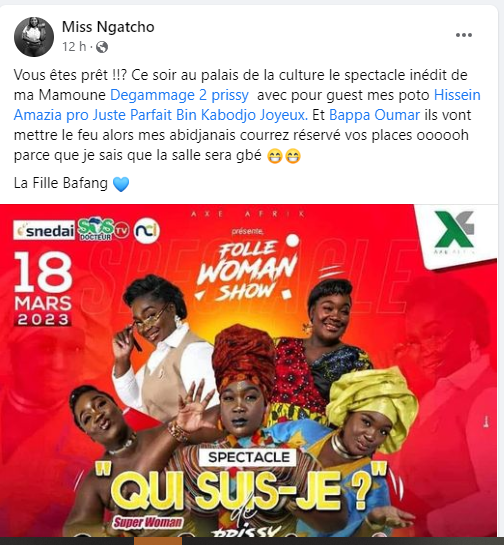Screen dimensions: 504x545
Task: Click the grinning emoji after gbé
Action: pos(275,156)
